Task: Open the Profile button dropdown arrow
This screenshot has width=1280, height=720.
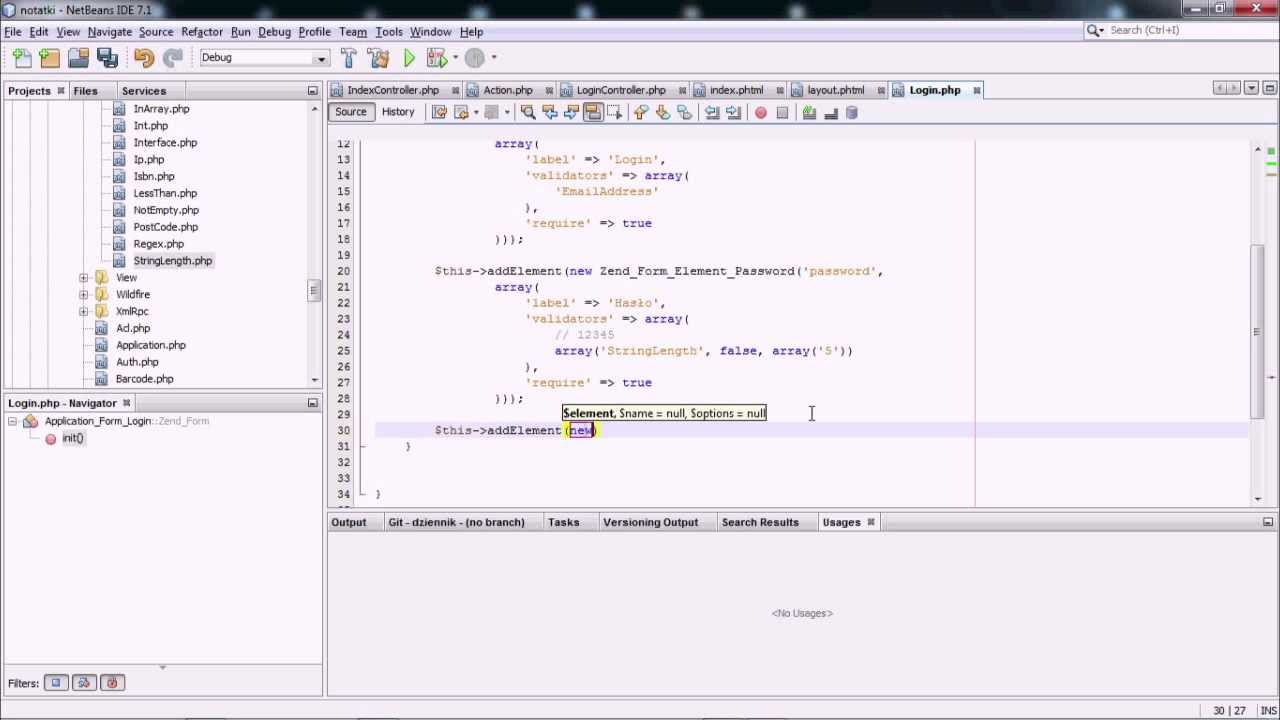Action: click(x=494, y=58)
